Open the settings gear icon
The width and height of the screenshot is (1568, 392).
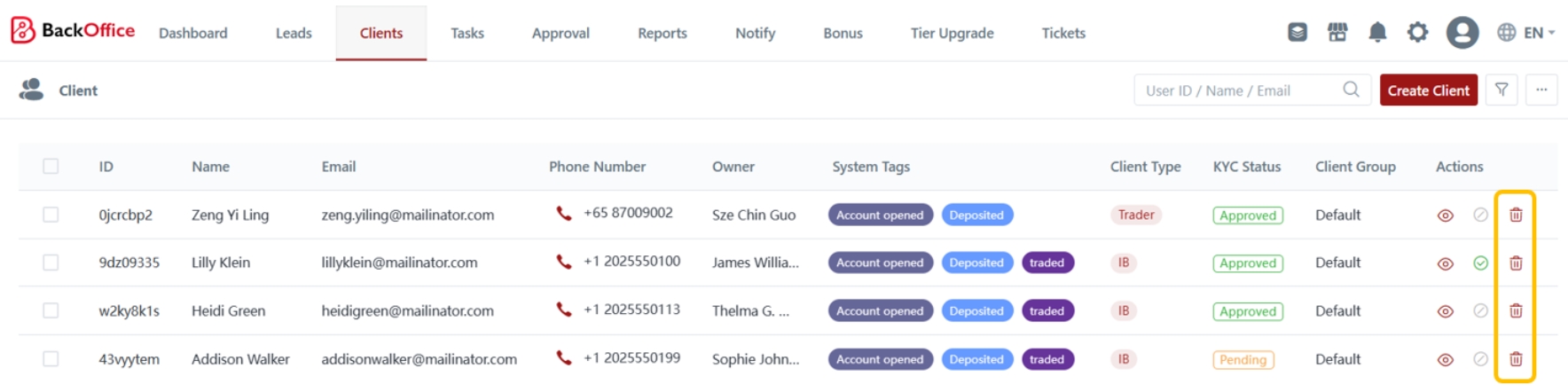(1417, 33)
